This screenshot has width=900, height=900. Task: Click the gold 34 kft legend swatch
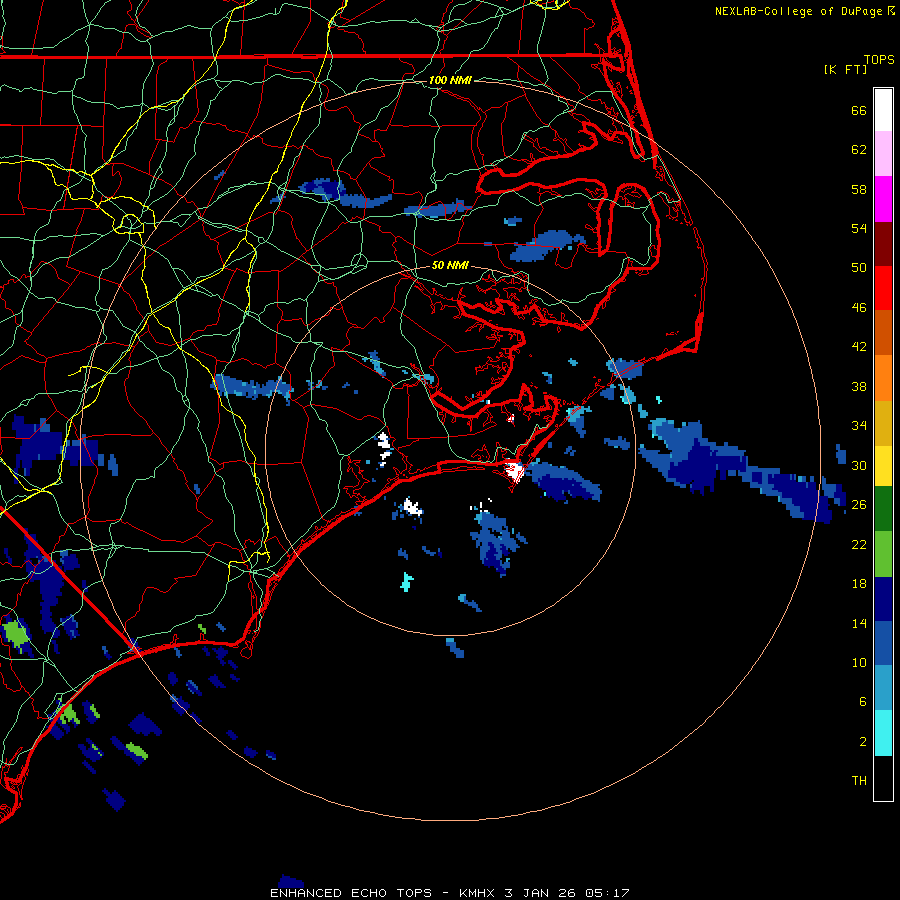883,423
